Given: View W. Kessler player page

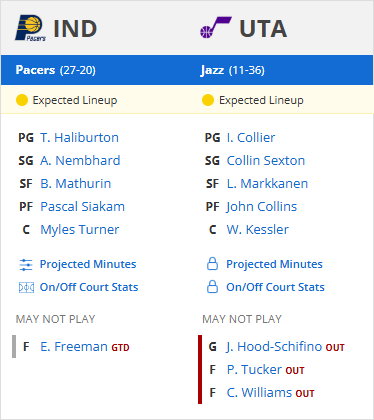Looking at the screenshot, I should [x=258, y=230].
